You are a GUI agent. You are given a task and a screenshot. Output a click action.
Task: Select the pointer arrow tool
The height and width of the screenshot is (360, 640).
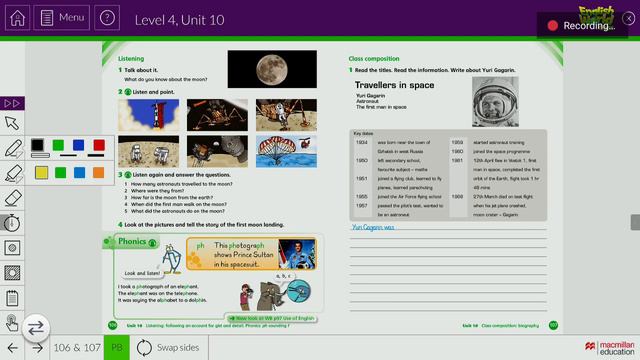(12, 123)
